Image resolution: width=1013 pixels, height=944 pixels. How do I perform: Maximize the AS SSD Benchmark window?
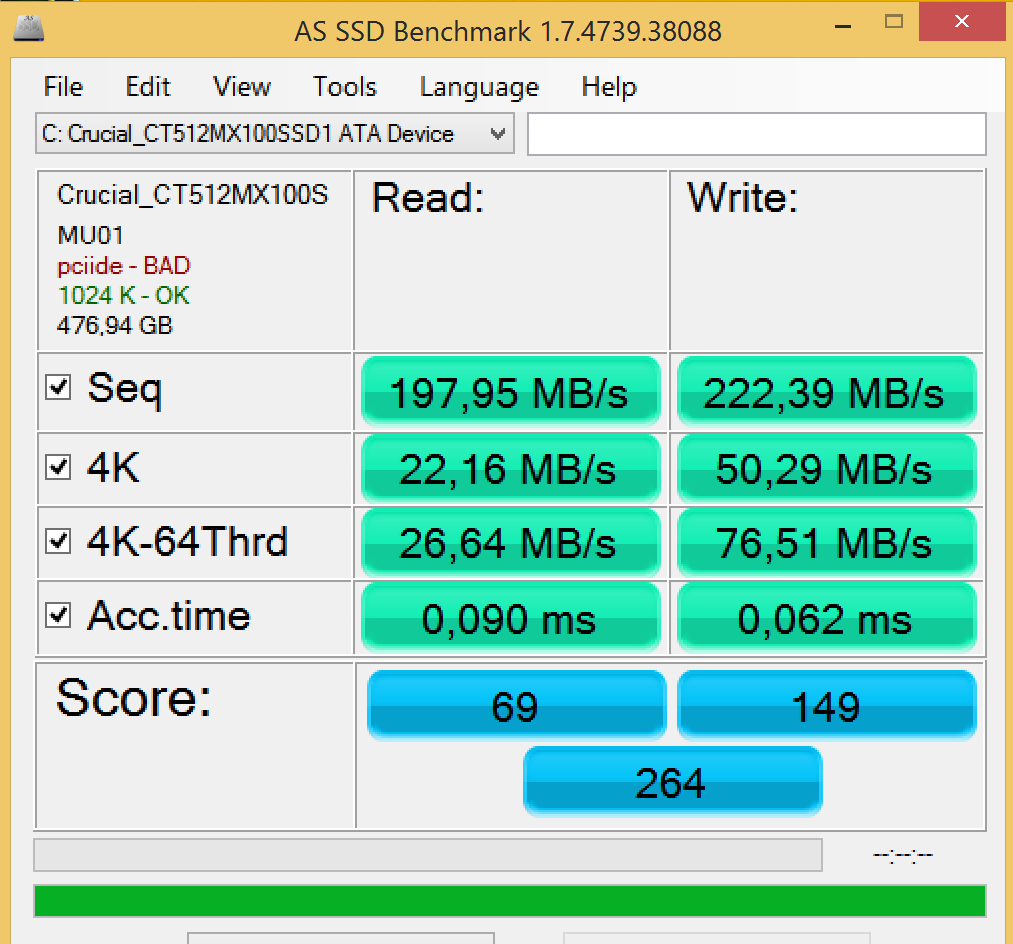tap(893, 22)
